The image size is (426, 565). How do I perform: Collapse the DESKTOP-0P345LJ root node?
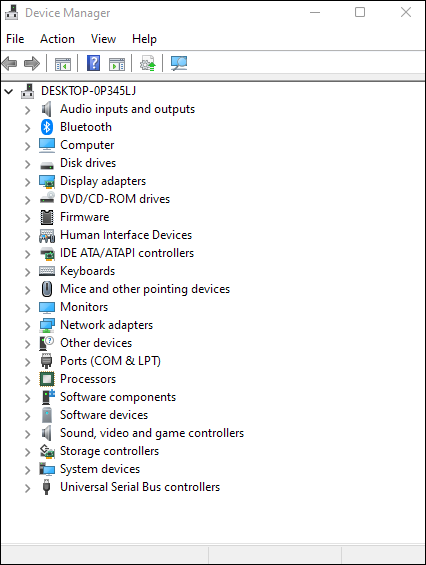click(x=9, y=92)
